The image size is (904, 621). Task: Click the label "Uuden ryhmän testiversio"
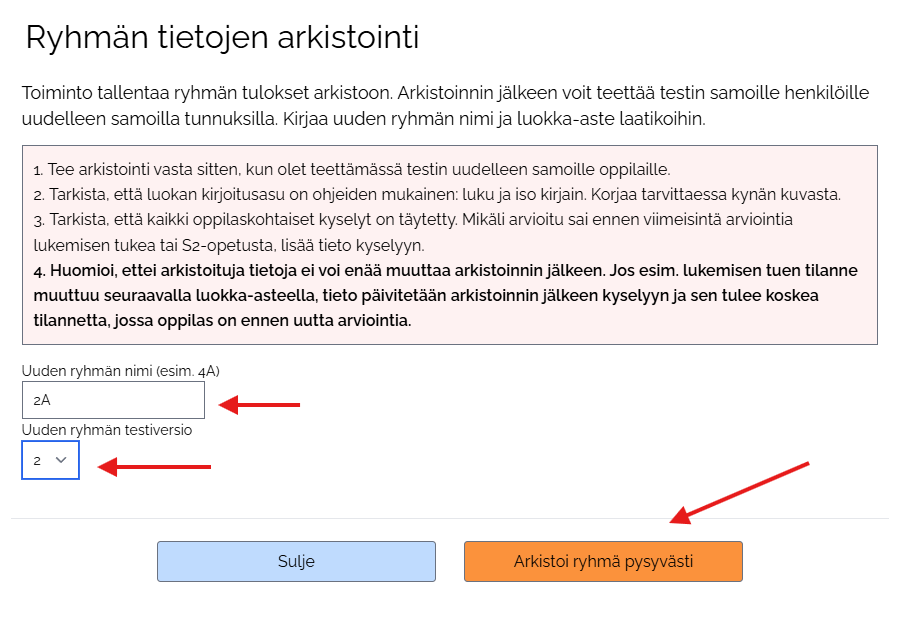107,430
